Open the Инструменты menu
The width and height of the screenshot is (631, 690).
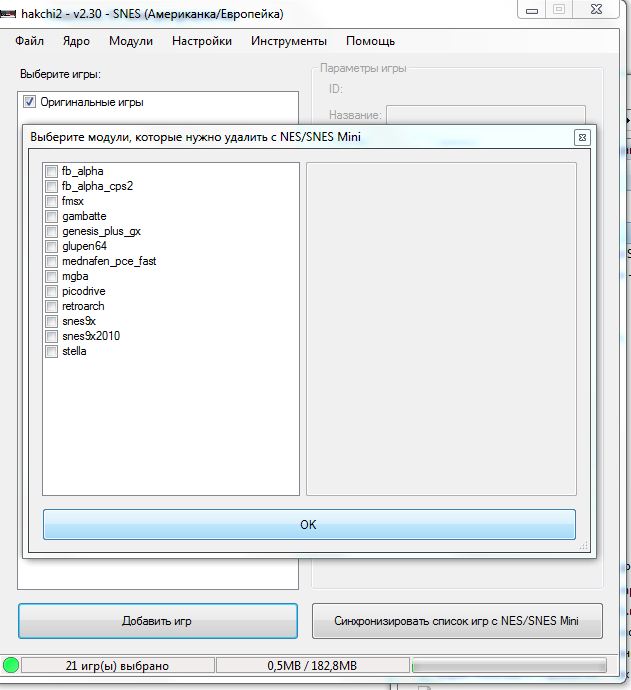[x=289, y=41]
